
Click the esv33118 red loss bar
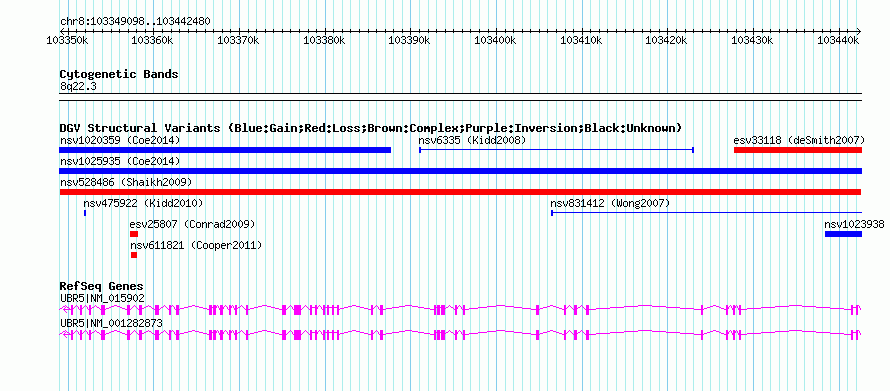click(797, 150)
